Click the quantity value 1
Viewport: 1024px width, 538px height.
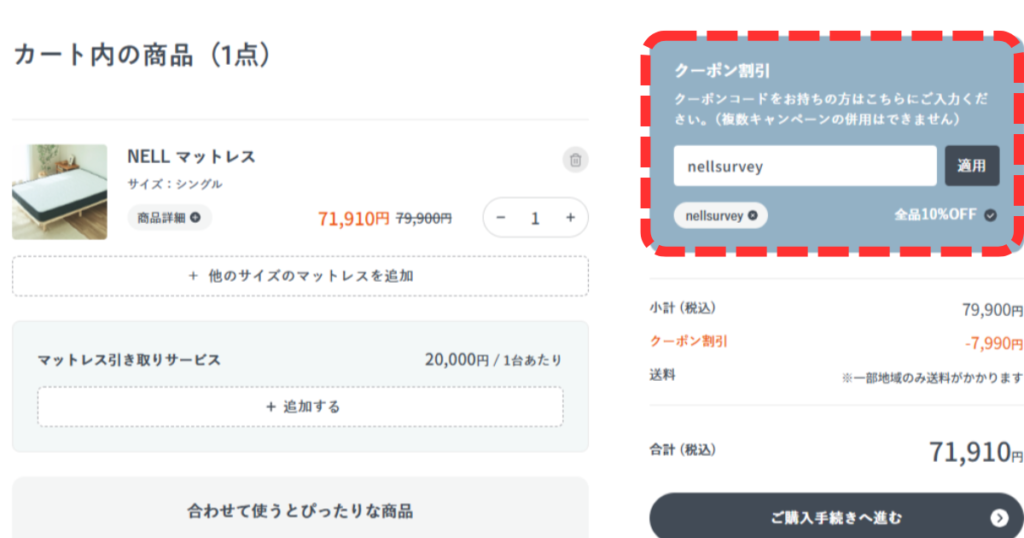coord(535,217)
